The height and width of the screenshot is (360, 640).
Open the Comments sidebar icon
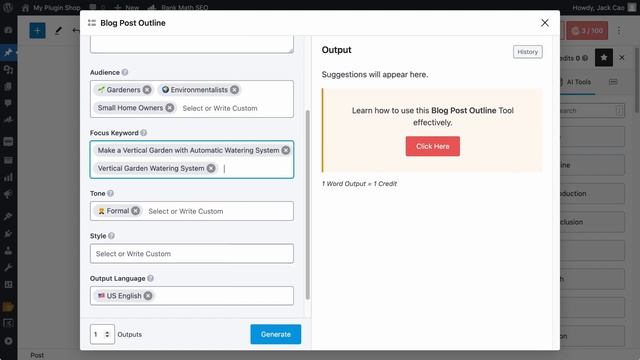click(8, 103)
